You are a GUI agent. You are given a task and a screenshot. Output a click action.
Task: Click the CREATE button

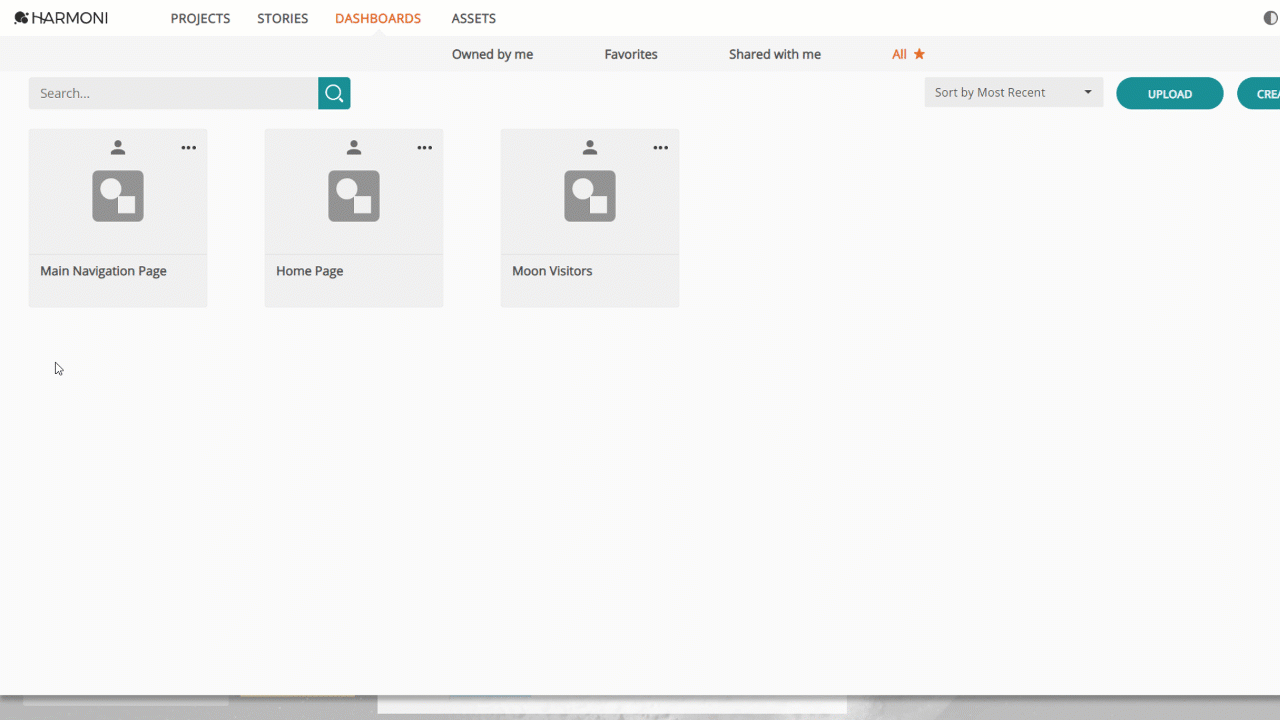tap(1266, 93)
